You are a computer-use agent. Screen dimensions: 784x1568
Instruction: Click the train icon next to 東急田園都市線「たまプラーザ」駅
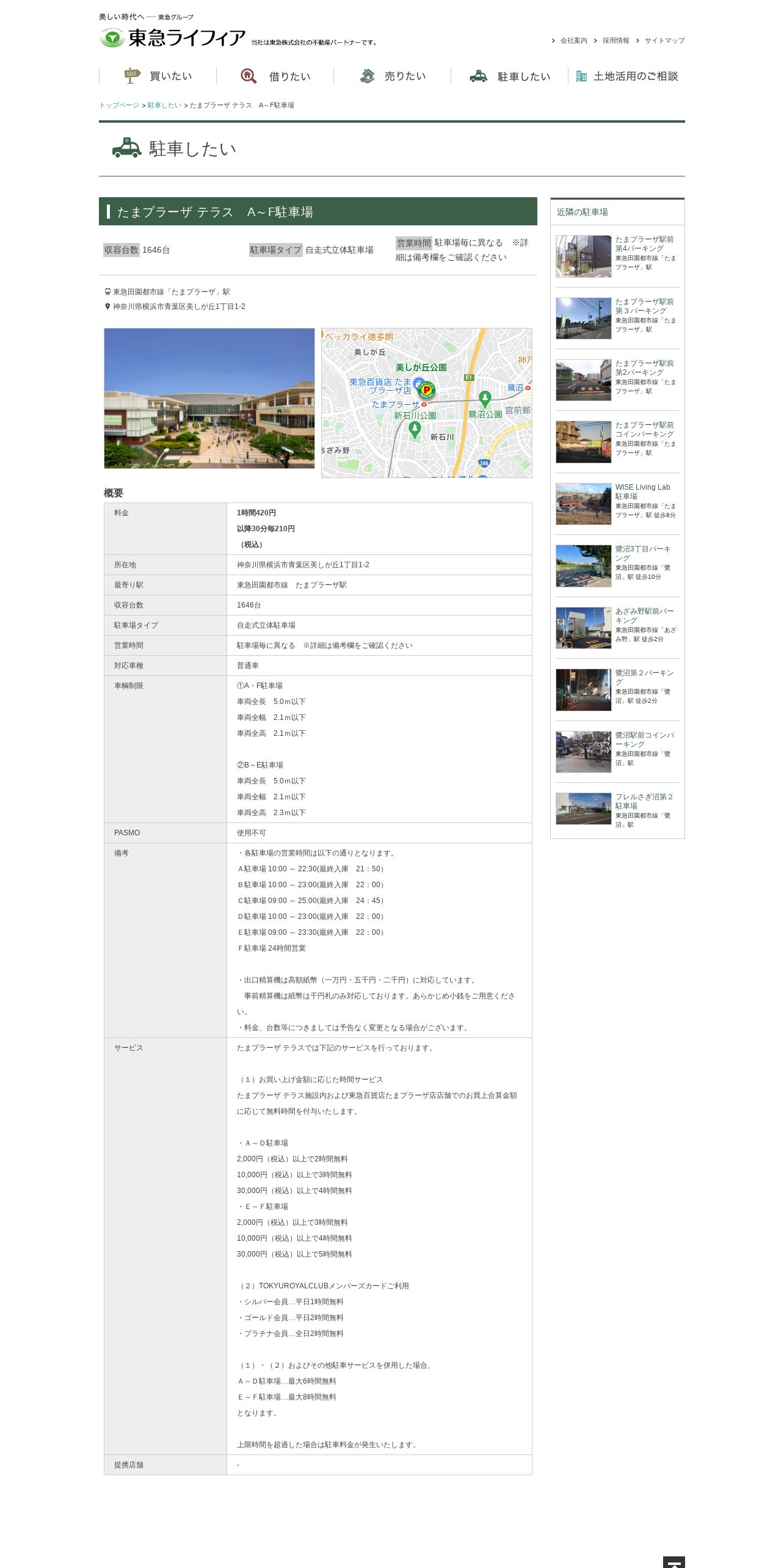[x=107, y=292]
